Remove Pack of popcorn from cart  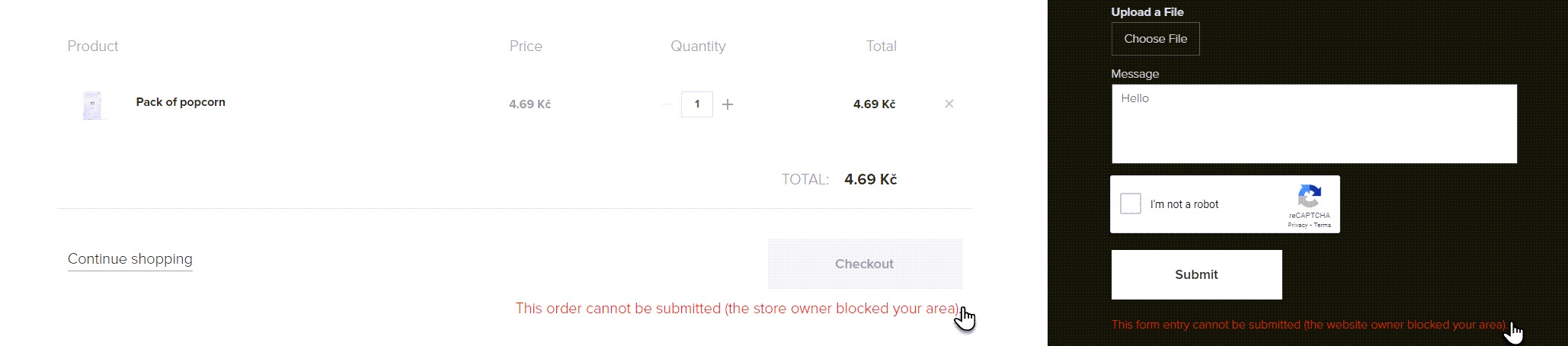click(949, 104)
